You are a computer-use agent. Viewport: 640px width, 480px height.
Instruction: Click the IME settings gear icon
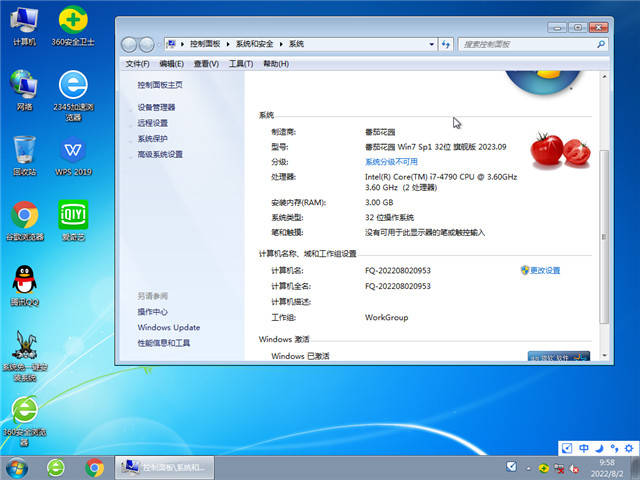tap(629, 448)
